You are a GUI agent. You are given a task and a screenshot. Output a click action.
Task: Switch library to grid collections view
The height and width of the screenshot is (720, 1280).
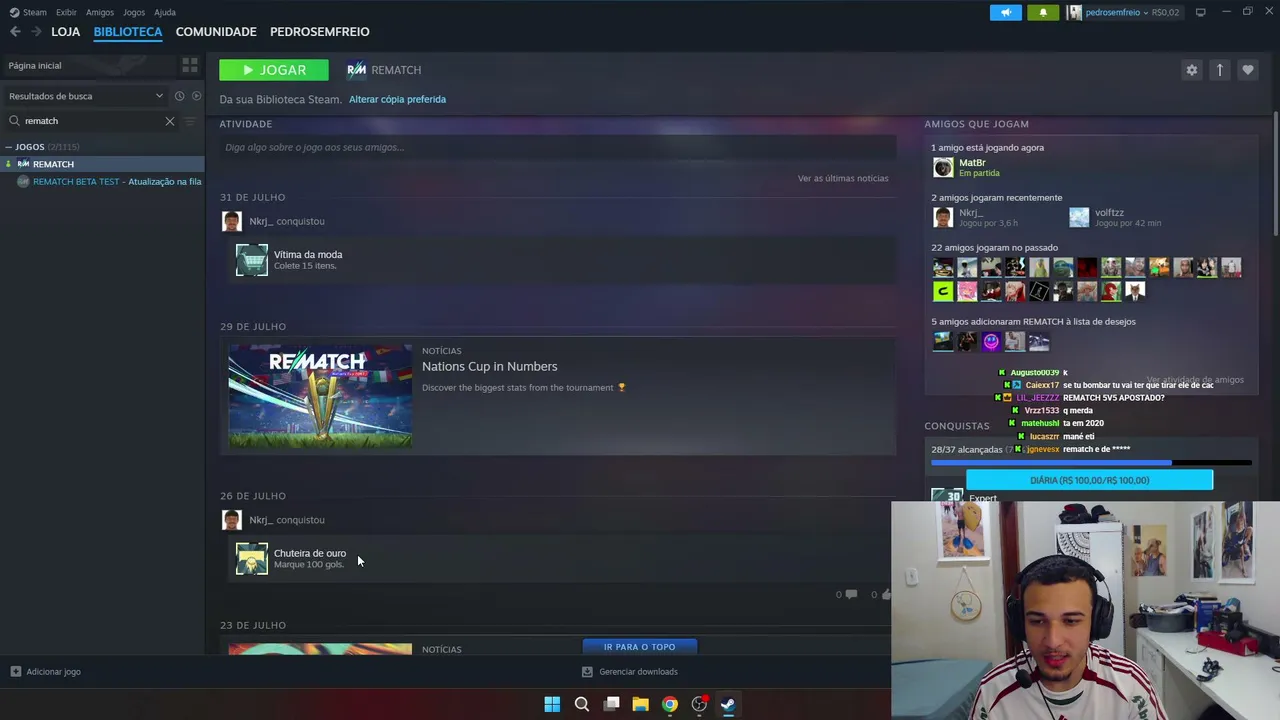(189, 65)
